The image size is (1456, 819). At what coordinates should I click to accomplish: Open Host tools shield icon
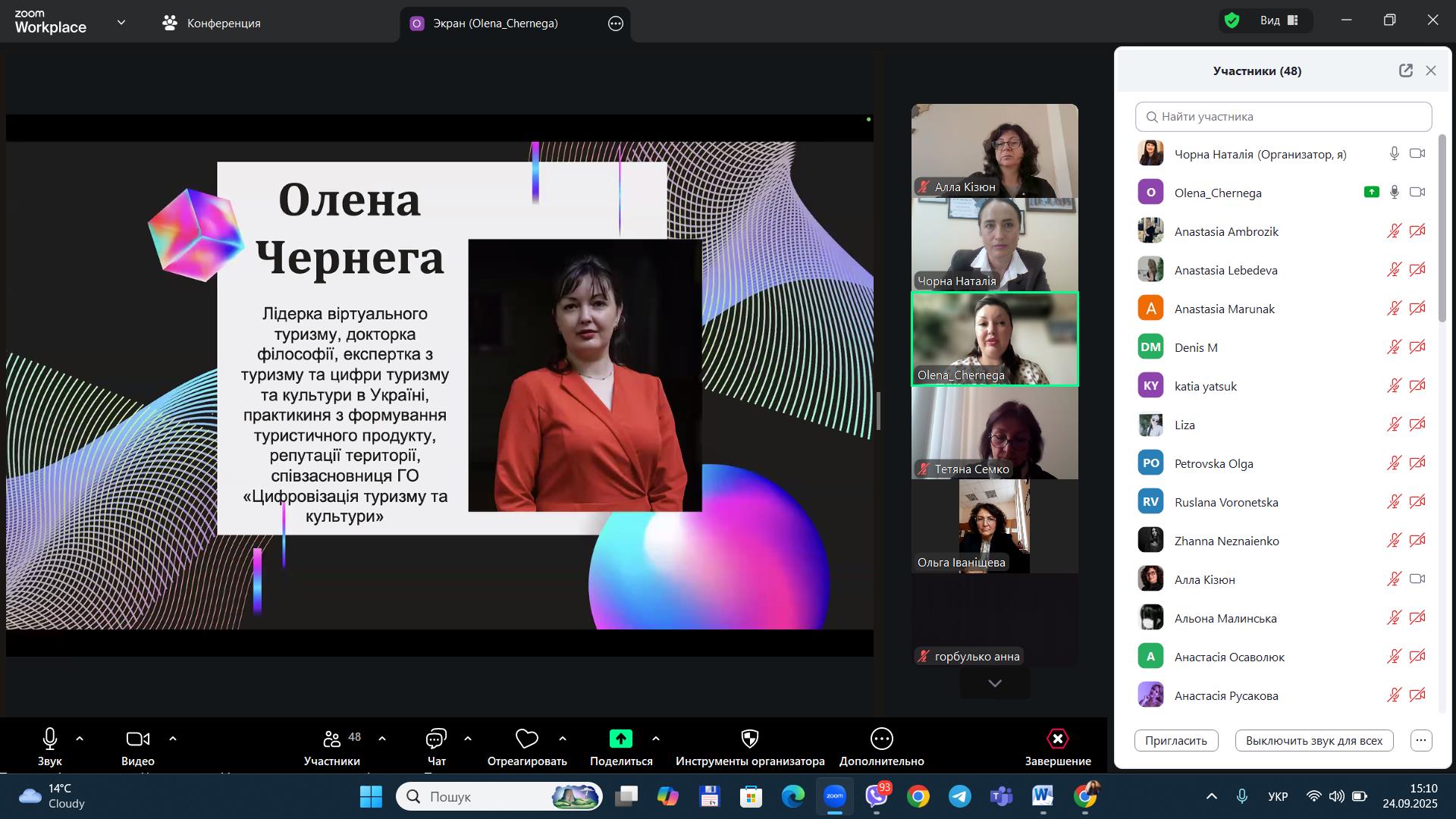[x=749, y=739]
